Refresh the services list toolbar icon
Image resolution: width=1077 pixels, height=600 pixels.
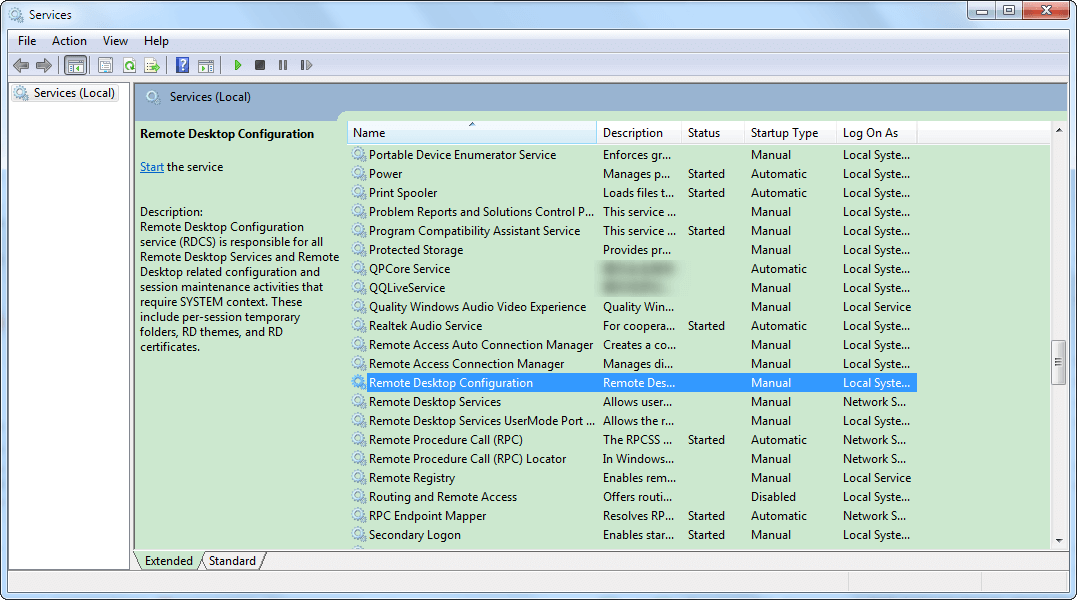click(129, 65)
